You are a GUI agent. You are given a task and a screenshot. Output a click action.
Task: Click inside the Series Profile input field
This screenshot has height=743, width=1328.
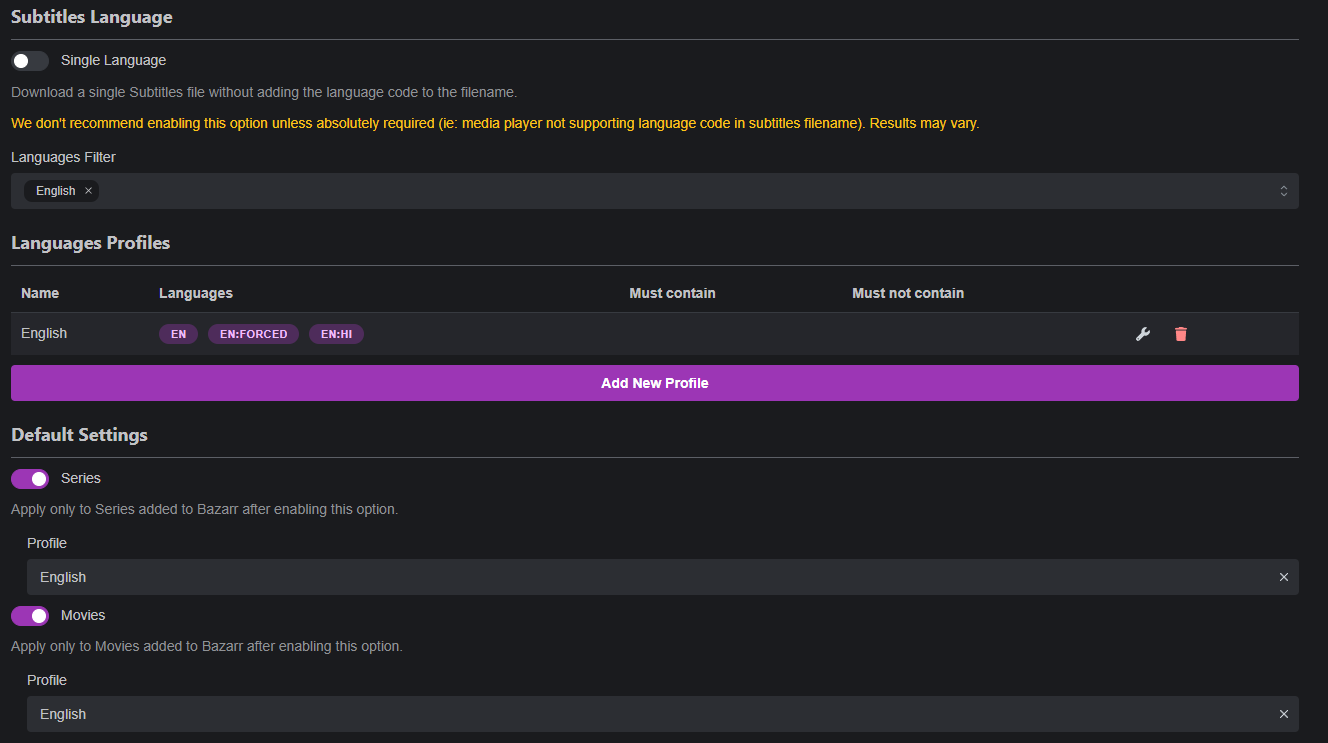pos(400,577)
